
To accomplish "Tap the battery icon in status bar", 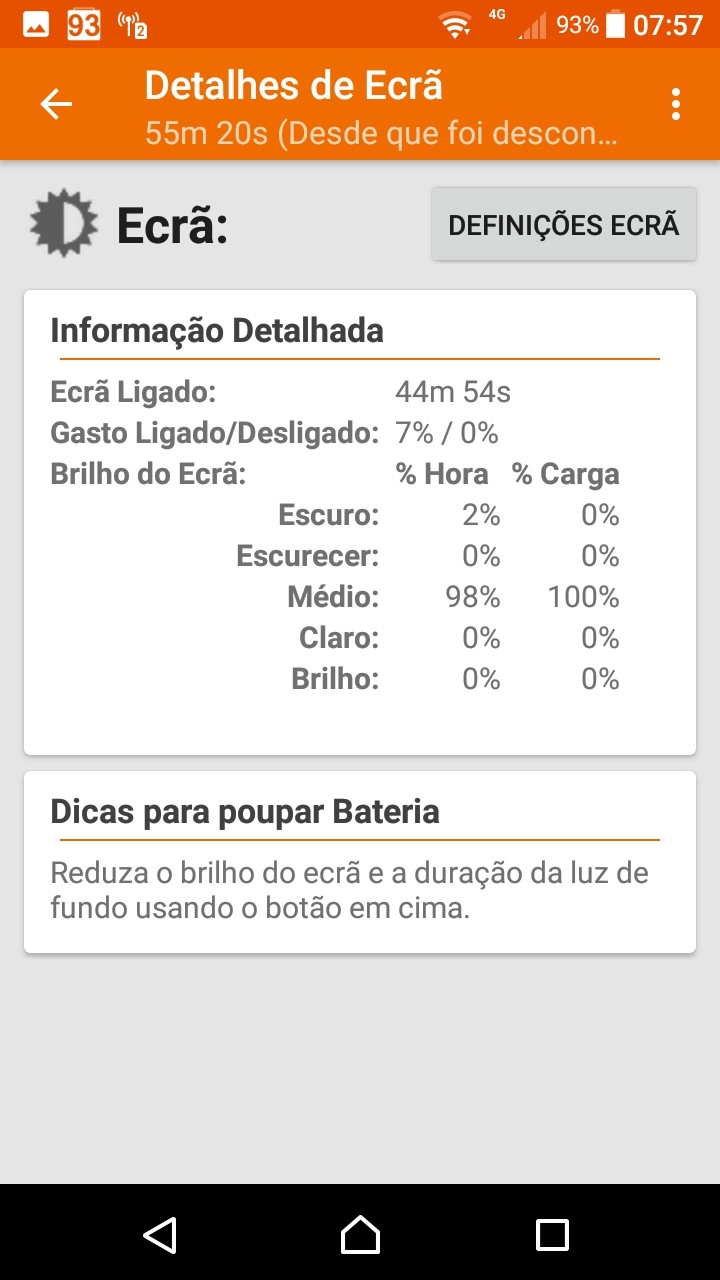I will (x=616, y=25).
